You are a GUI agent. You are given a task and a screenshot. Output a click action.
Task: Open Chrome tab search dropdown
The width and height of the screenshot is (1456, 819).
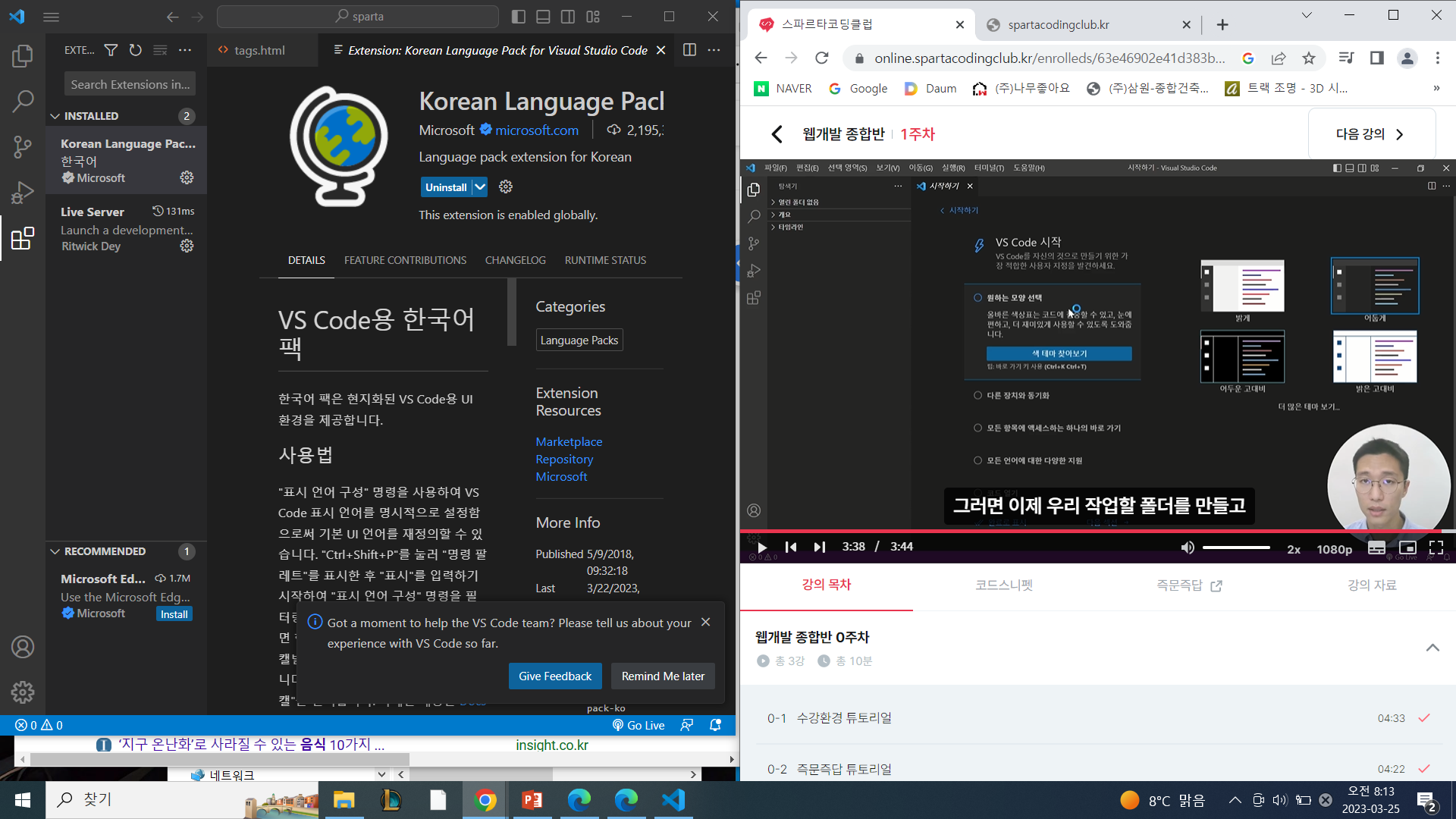click(x=1307, y=15)
